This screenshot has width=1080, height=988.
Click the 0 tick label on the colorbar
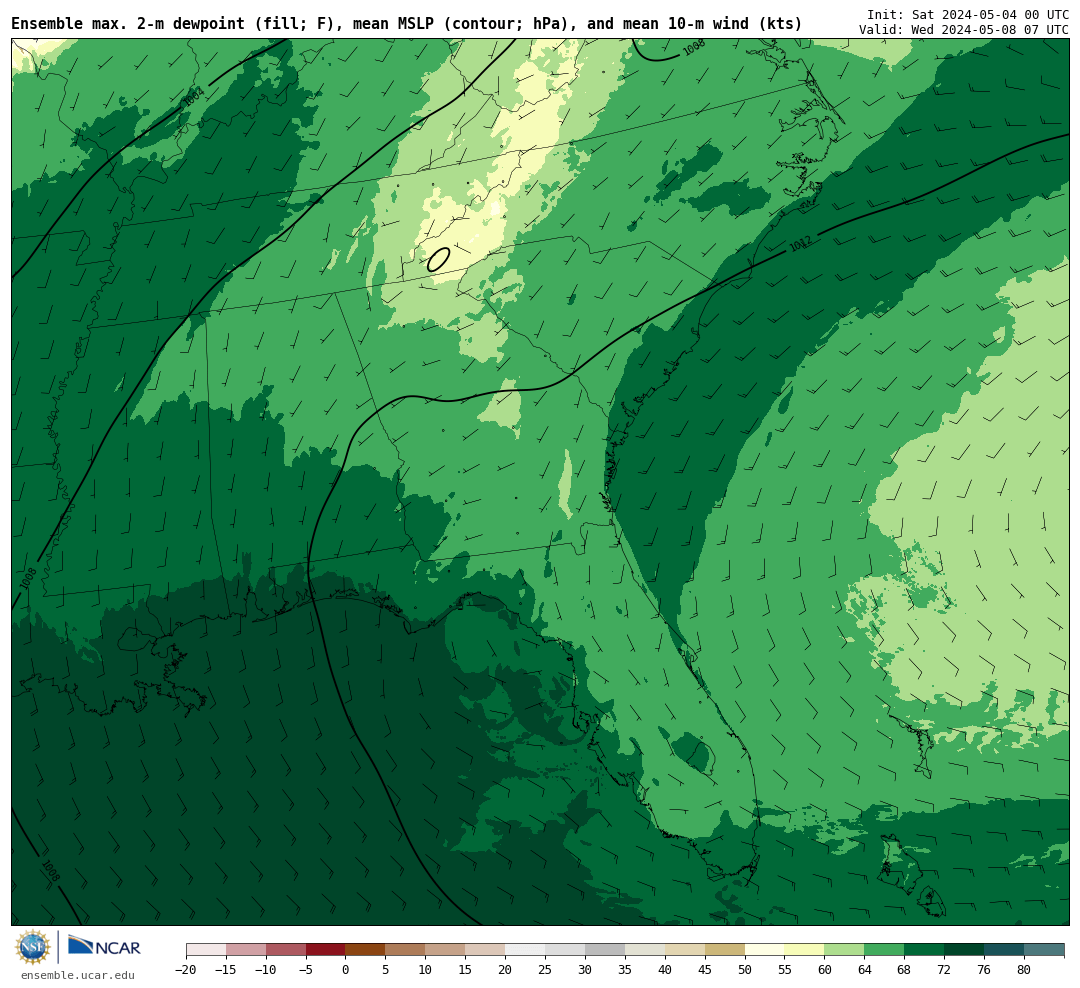click(x=346, y=969)
